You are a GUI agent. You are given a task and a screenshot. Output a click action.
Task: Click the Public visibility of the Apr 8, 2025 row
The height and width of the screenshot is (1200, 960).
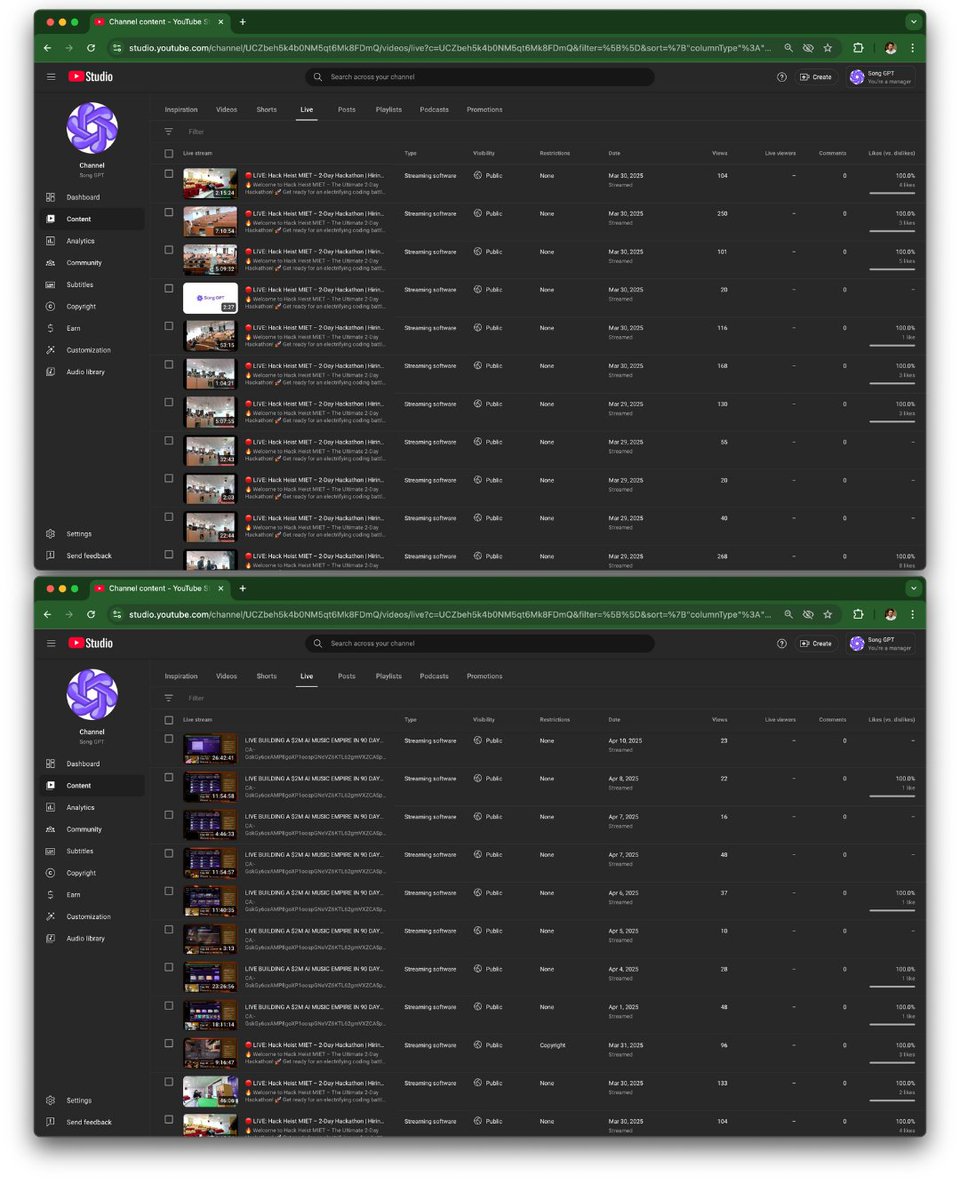point(488,779)
